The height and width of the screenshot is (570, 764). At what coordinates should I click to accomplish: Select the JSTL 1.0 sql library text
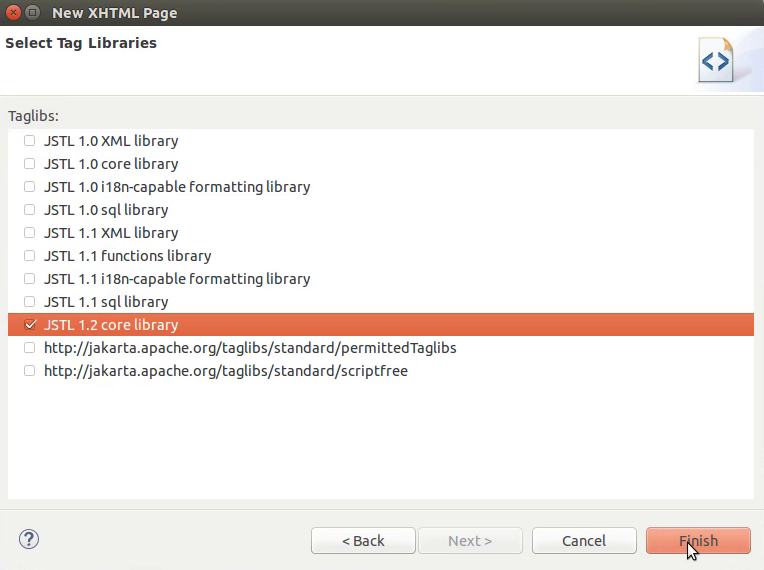(106, 209)
